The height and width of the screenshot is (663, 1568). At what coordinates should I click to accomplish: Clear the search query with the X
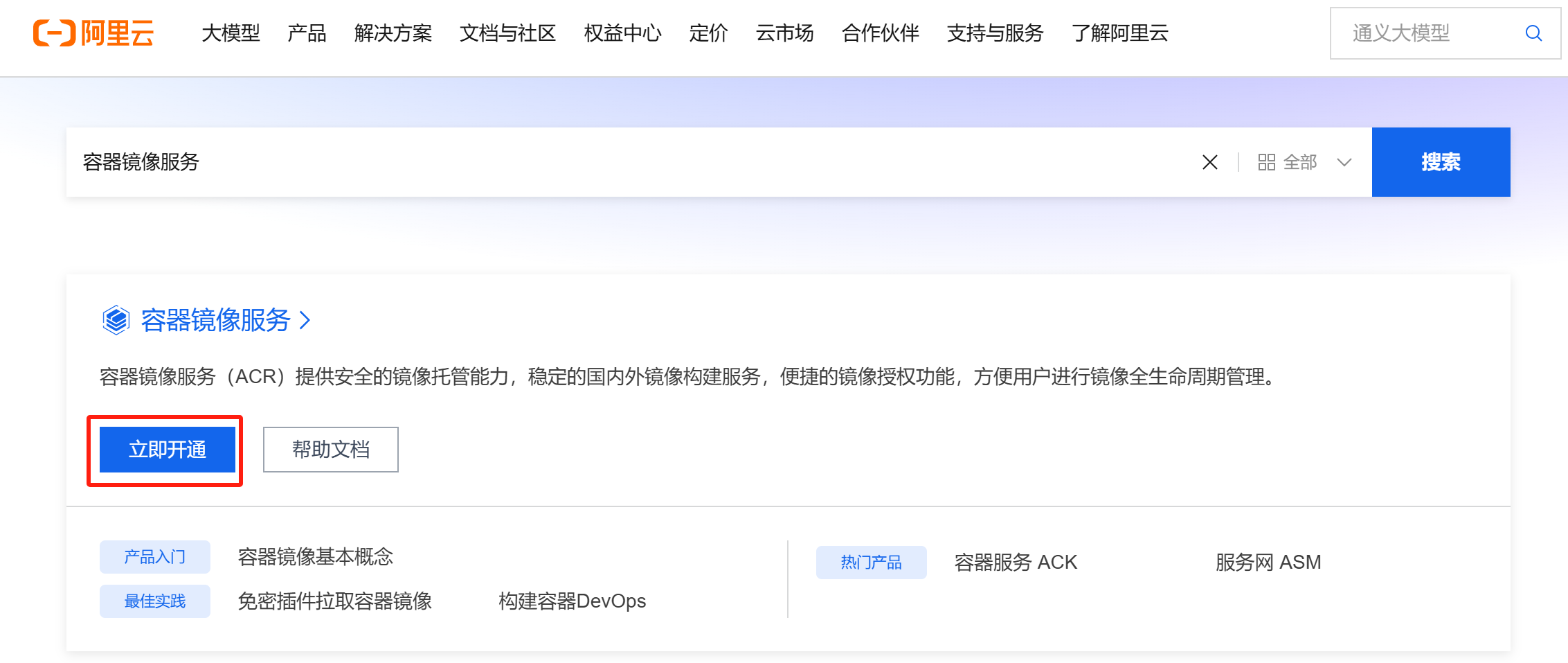[x=1210, y=162]
